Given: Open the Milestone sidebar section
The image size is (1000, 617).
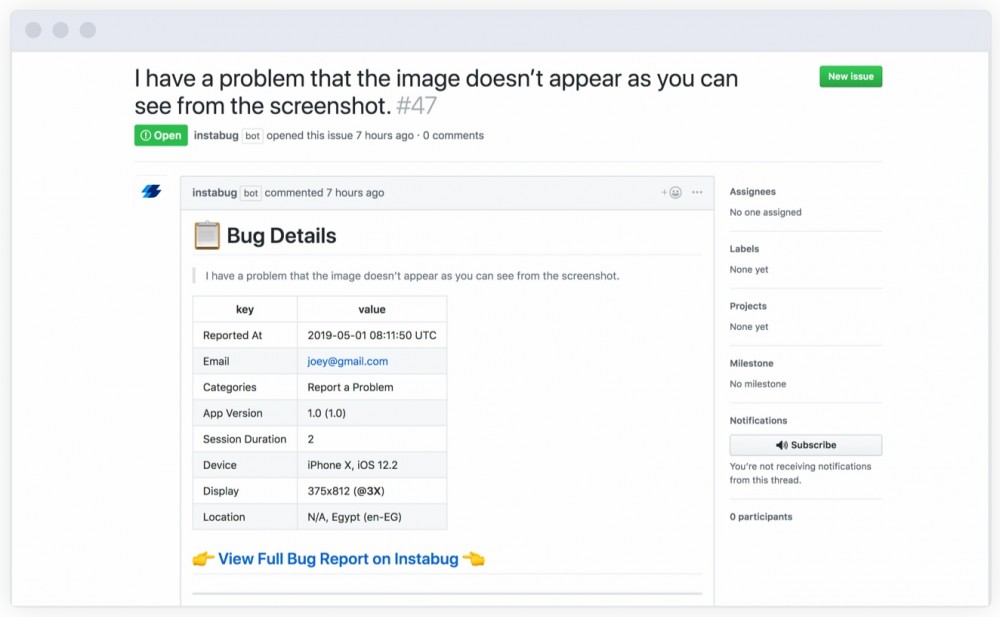Looking at the screenshot, I should (x=751, y=363).
